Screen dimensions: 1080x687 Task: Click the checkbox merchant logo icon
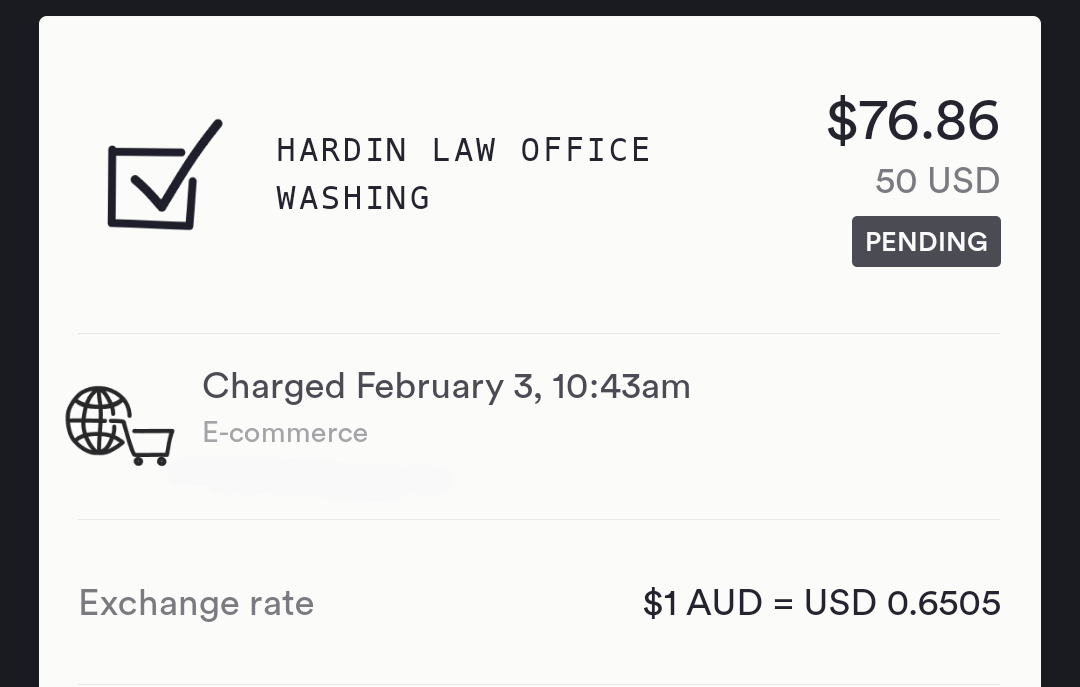(x=165, y=174)
